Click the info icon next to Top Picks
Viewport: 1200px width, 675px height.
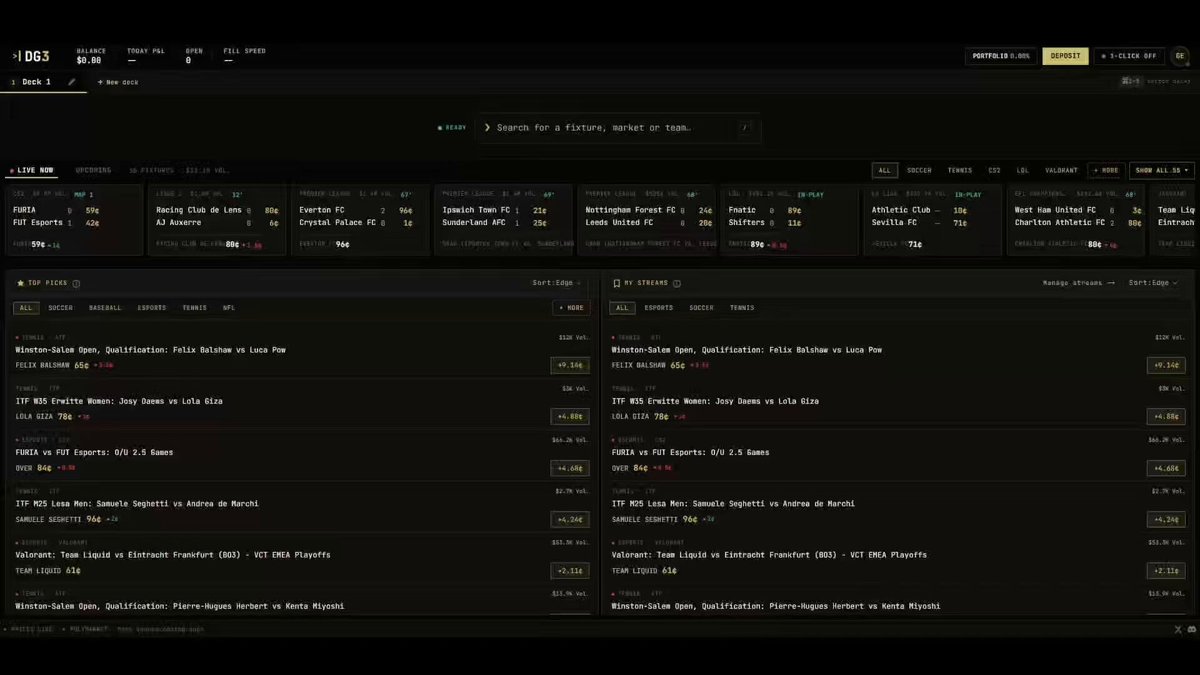(x=76, y=283)
